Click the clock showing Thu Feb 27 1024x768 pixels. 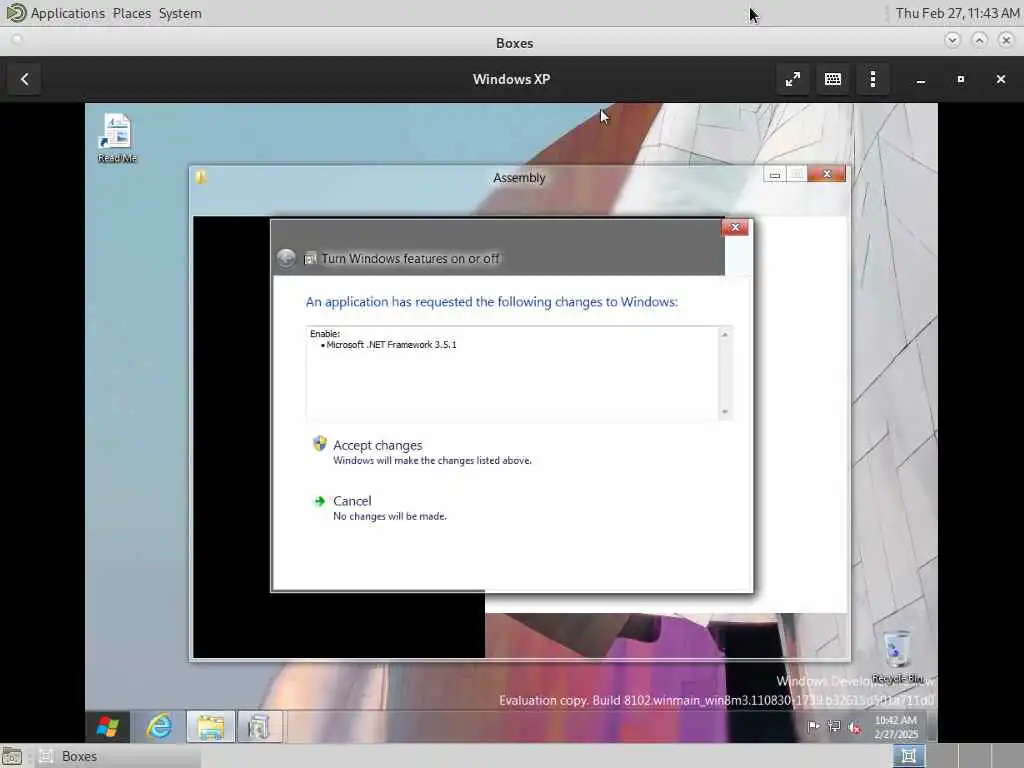coord(957,13)
